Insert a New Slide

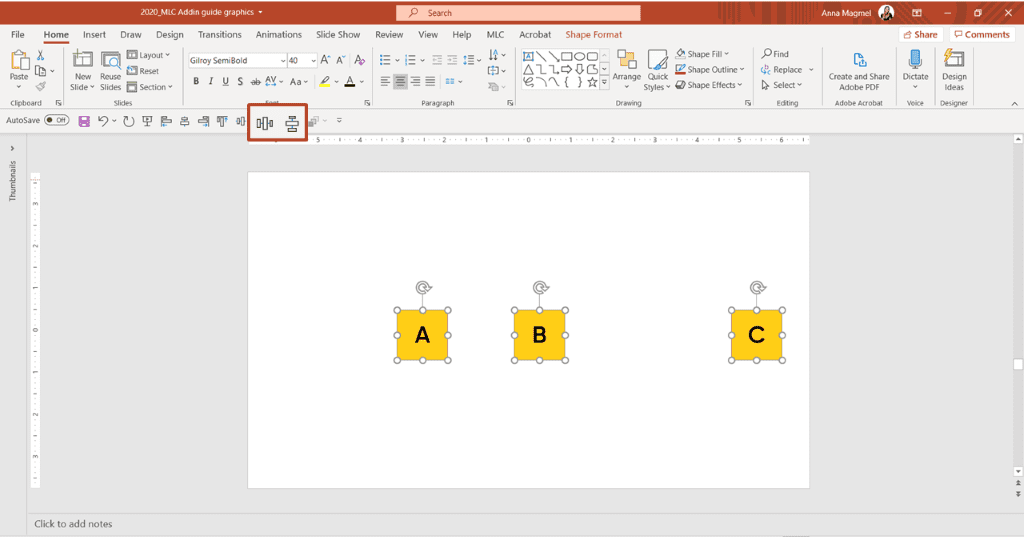(82, 70)
